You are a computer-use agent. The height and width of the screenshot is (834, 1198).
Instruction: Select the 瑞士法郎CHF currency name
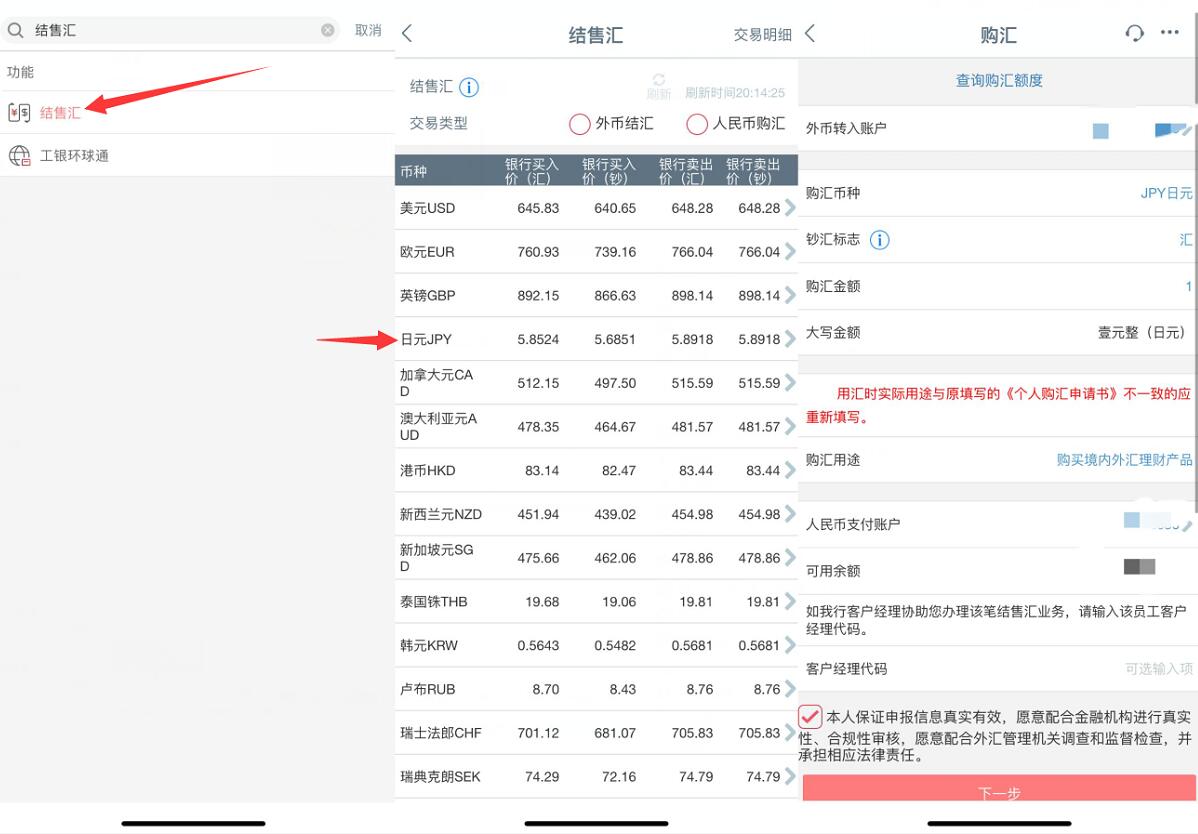[x=441, y=733]
